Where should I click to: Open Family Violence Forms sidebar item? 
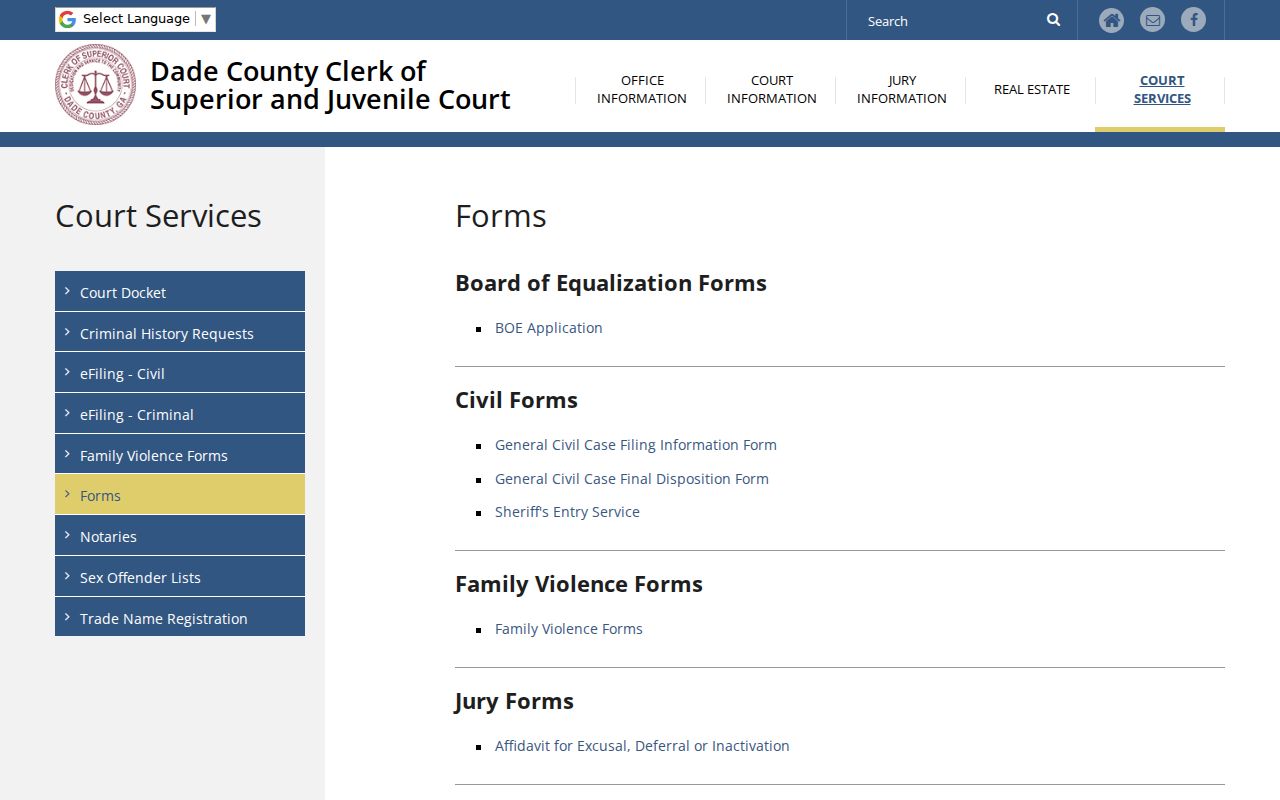click(180, 454)
